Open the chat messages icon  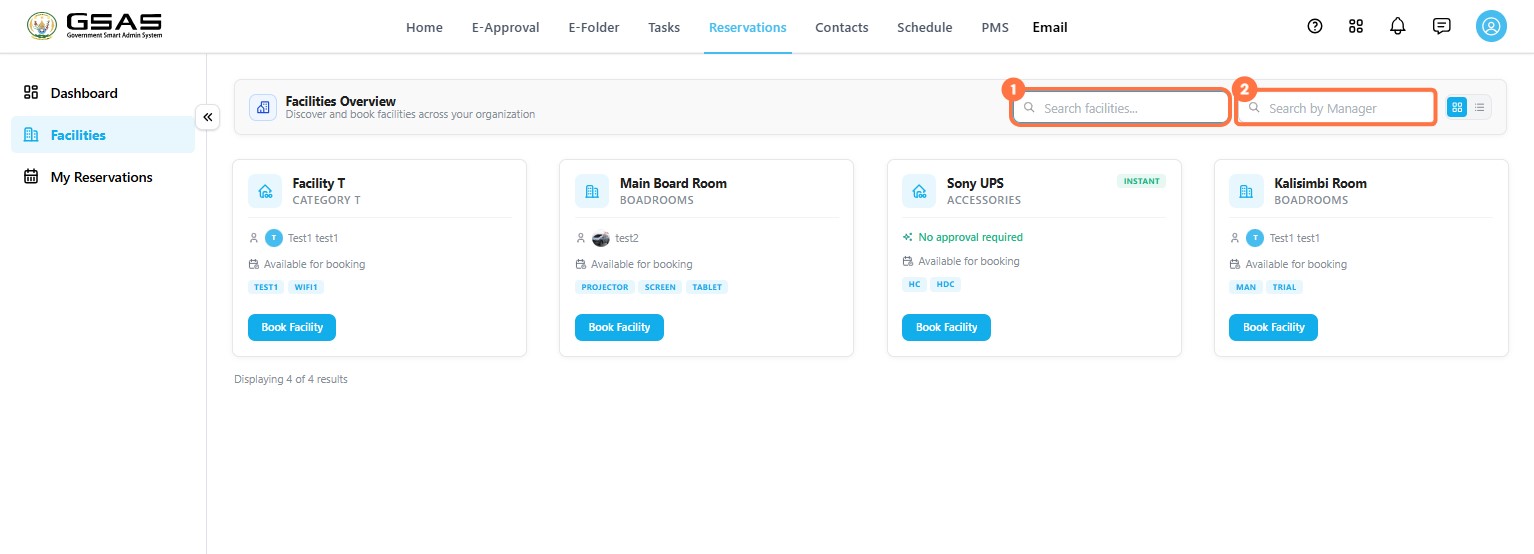tap(1441, 27)
